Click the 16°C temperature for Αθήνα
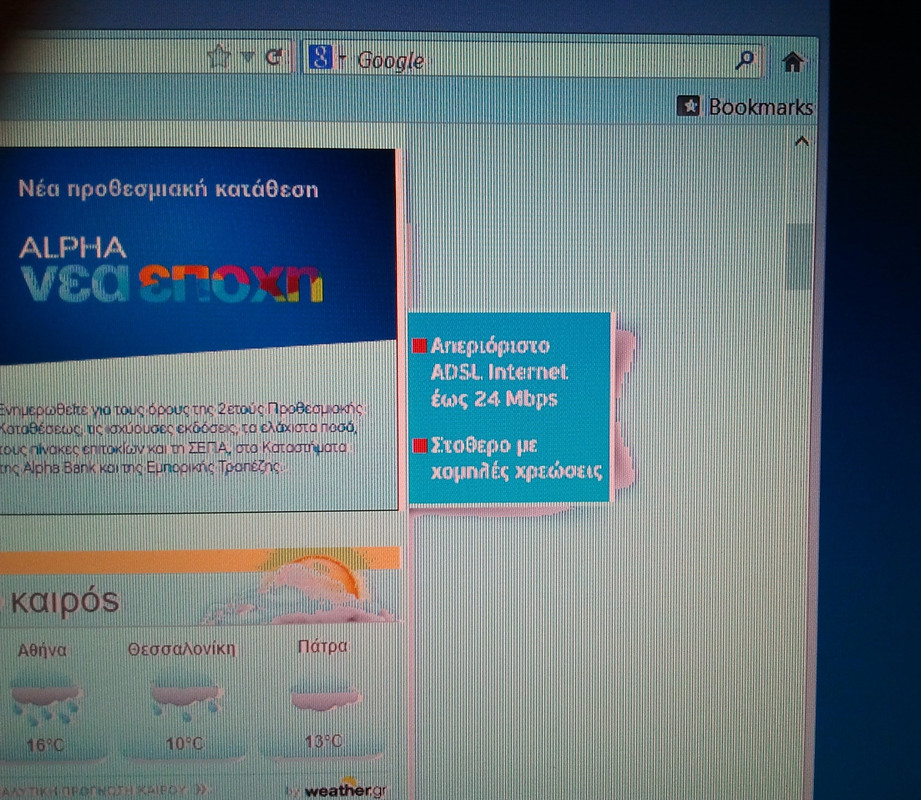This screenshot has height=800, width=921. pos(45,745)
